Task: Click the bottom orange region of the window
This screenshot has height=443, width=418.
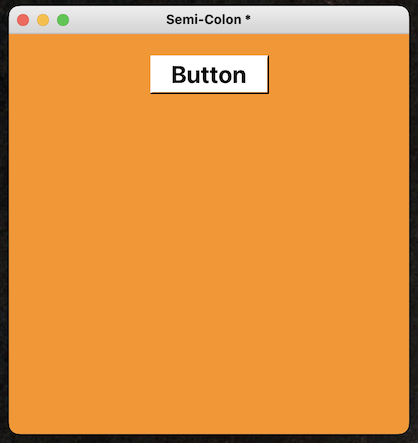Action: point(209,400)
